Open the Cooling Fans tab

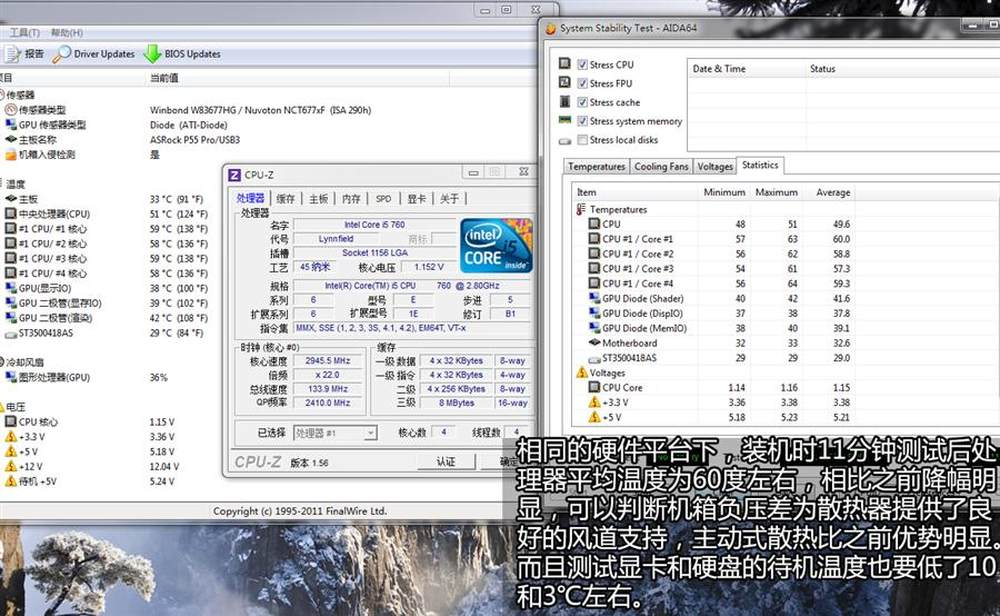(x=661, y=166)
